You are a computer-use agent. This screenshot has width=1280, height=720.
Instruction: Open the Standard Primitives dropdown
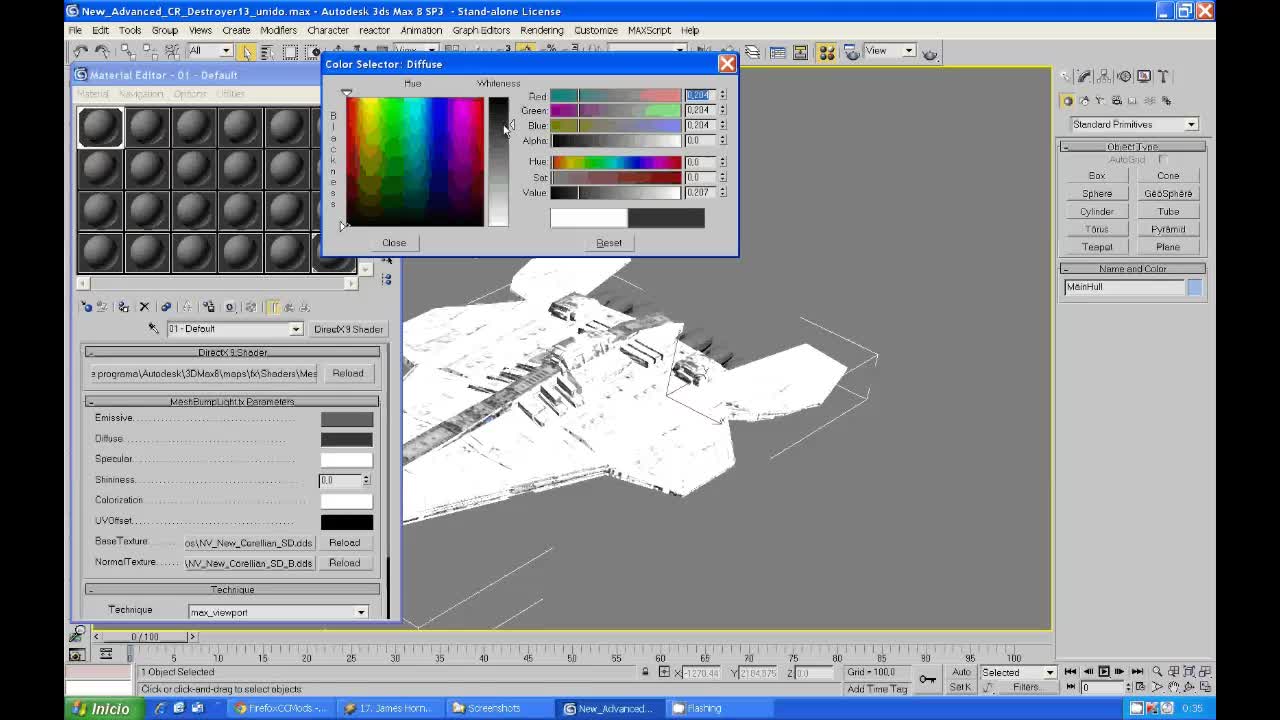click(x=1134, y=124)
